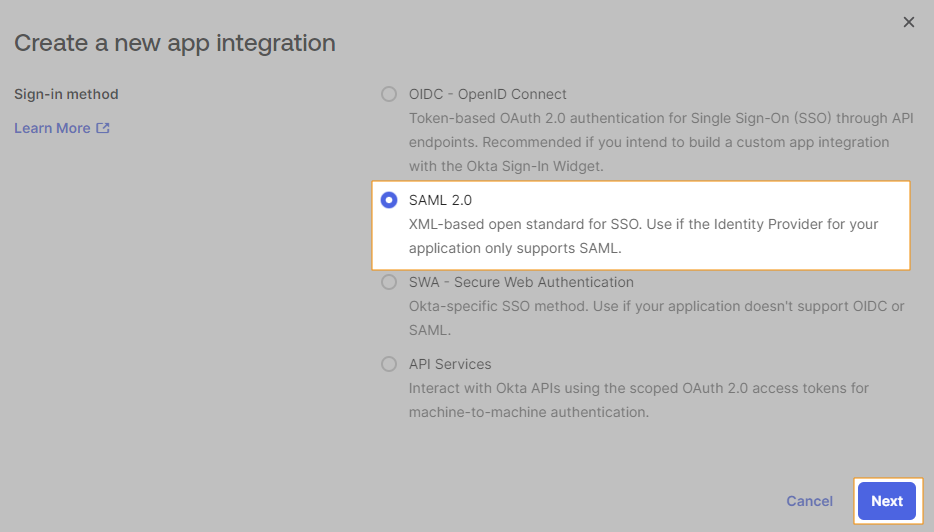
Task: Click the OIDC - OpenID Connect label
Action: click(487, 94)
